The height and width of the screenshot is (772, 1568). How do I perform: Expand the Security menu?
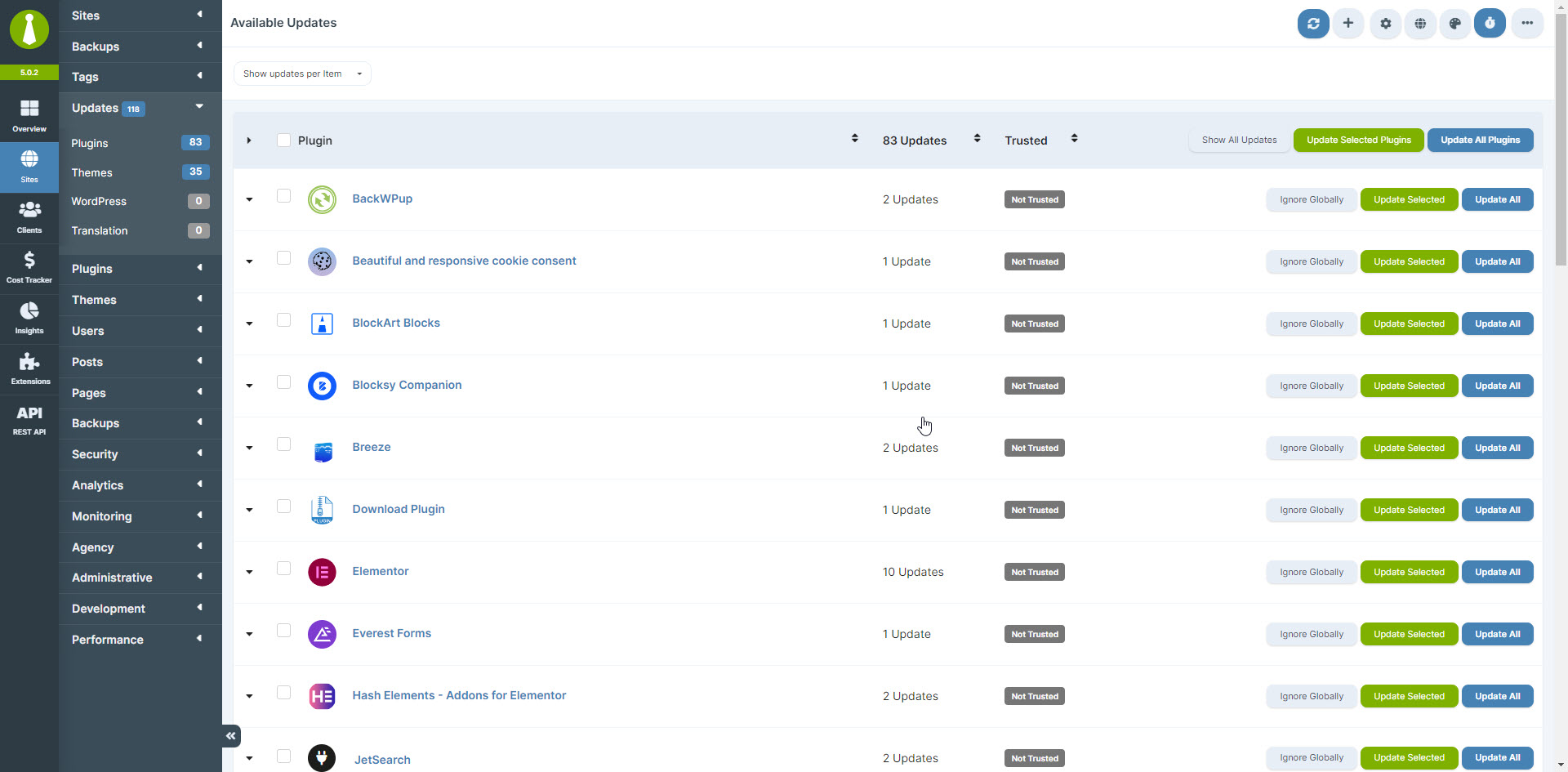click(140, 454)
